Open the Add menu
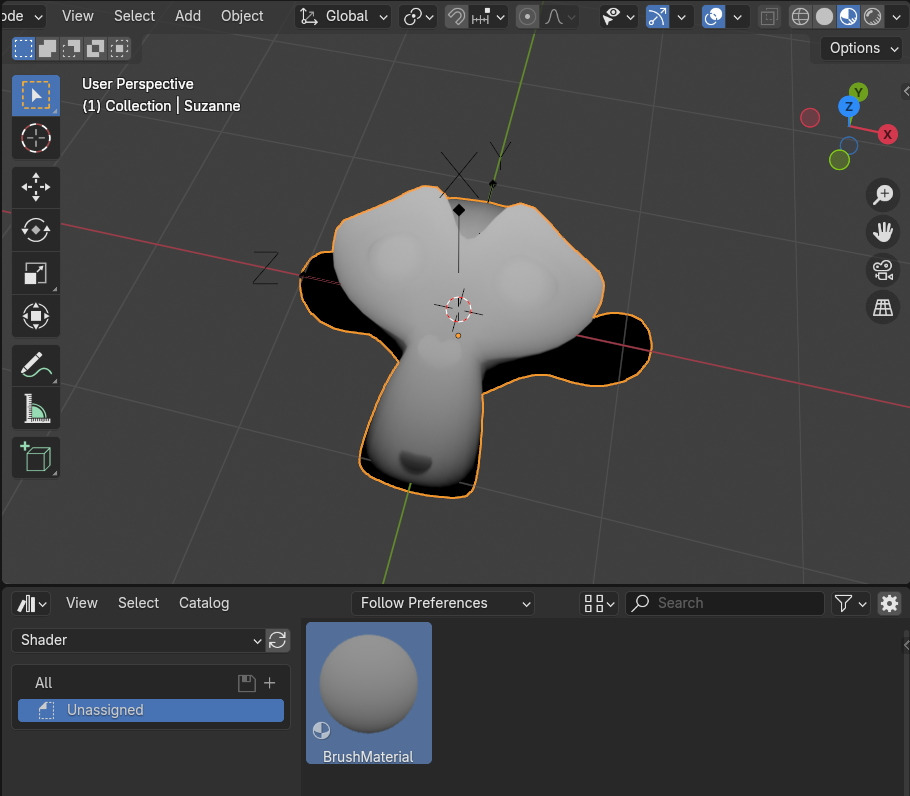 click(188, 16)
